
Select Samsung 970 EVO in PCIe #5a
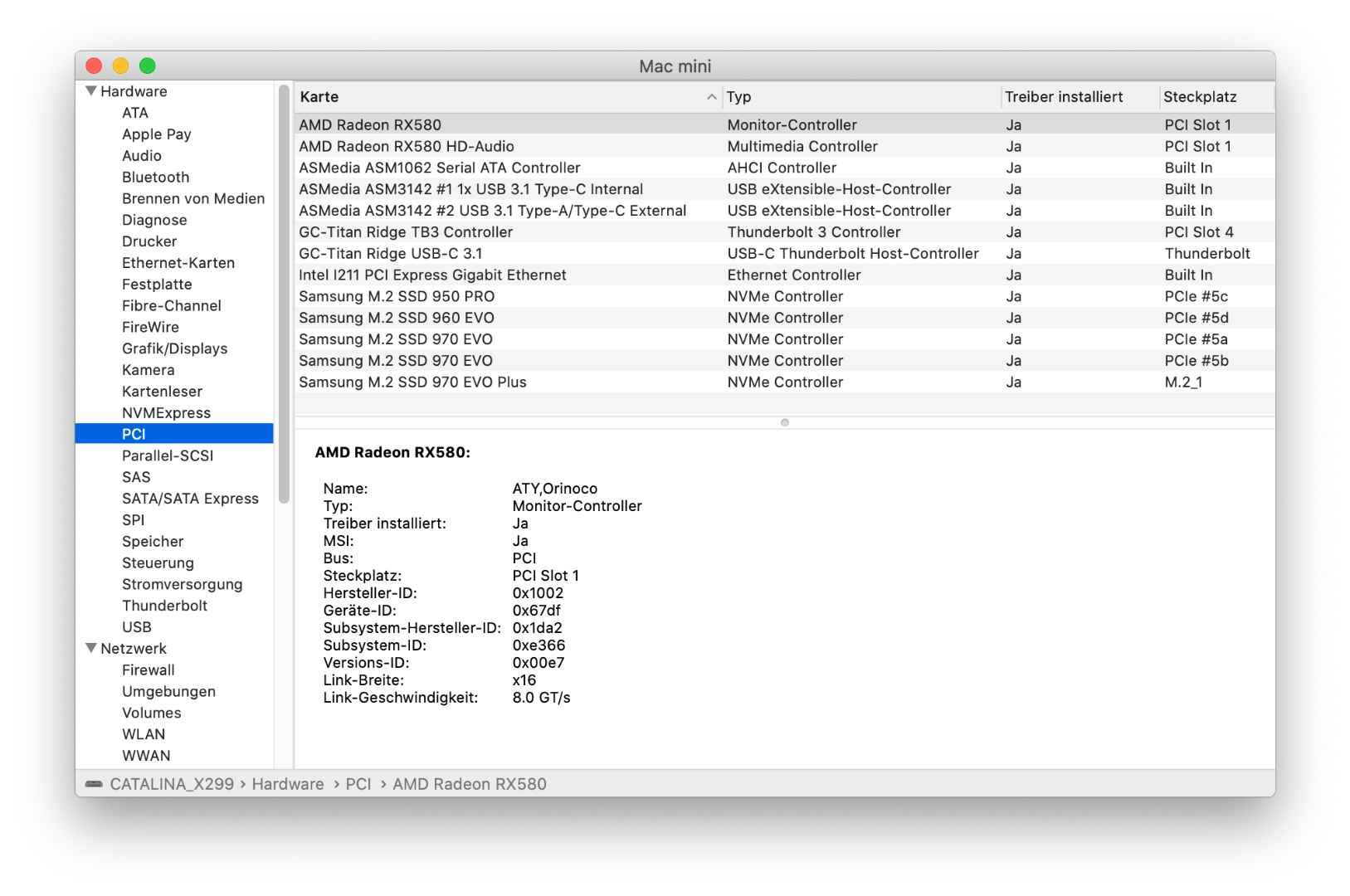(784, 339)
